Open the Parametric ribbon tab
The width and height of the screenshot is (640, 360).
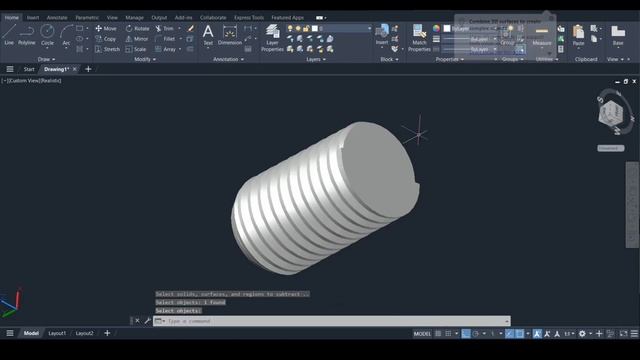pyautogui.click(x=87, y=18)
